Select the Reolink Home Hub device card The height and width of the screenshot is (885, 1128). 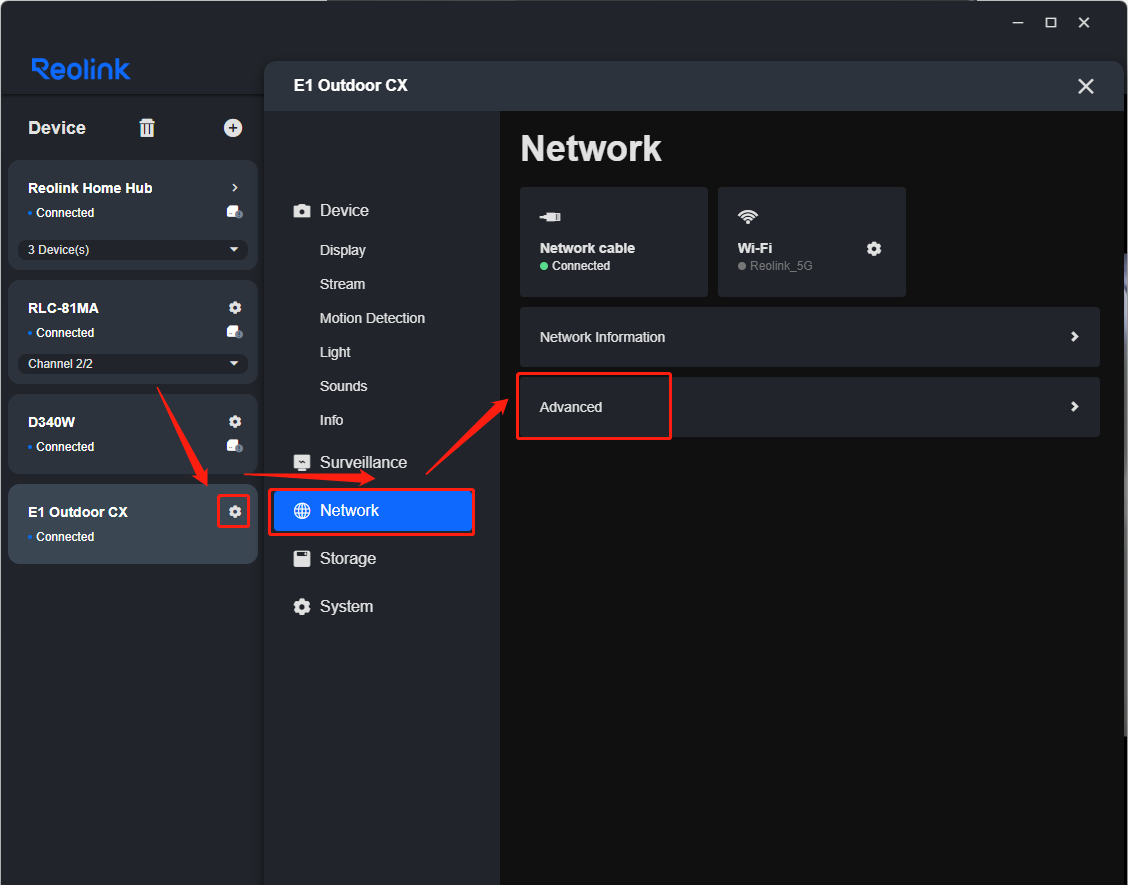133,214
